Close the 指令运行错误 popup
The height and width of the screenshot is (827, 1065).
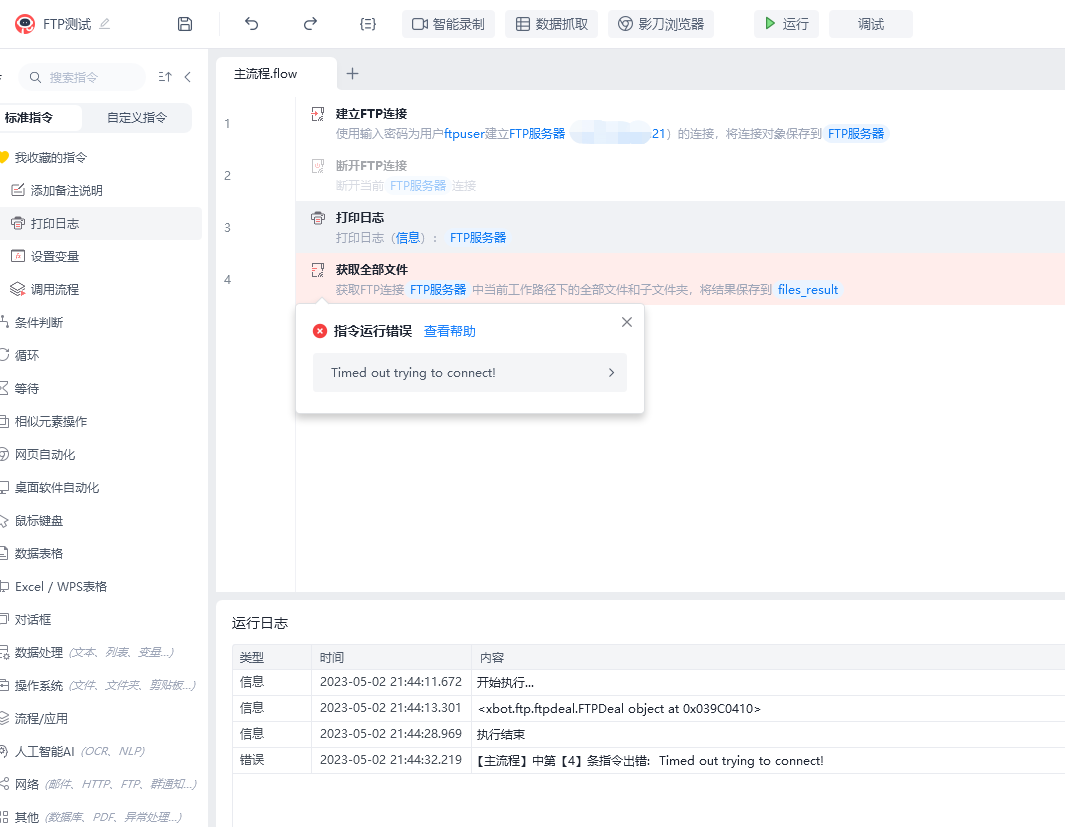(x=627, y=322)
